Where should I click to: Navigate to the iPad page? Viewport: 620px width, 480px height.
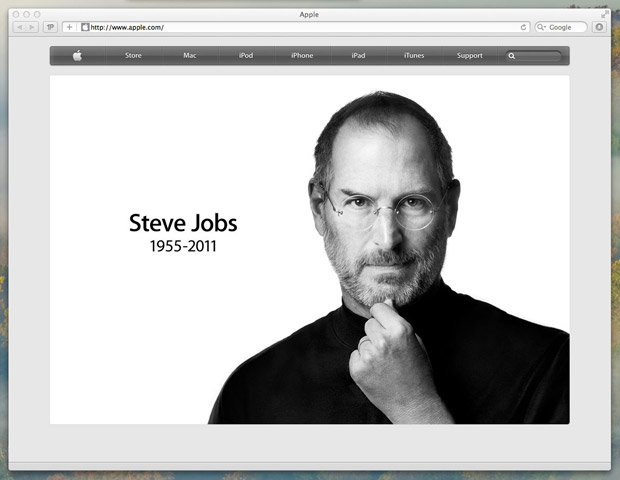(x=358, y=56)
